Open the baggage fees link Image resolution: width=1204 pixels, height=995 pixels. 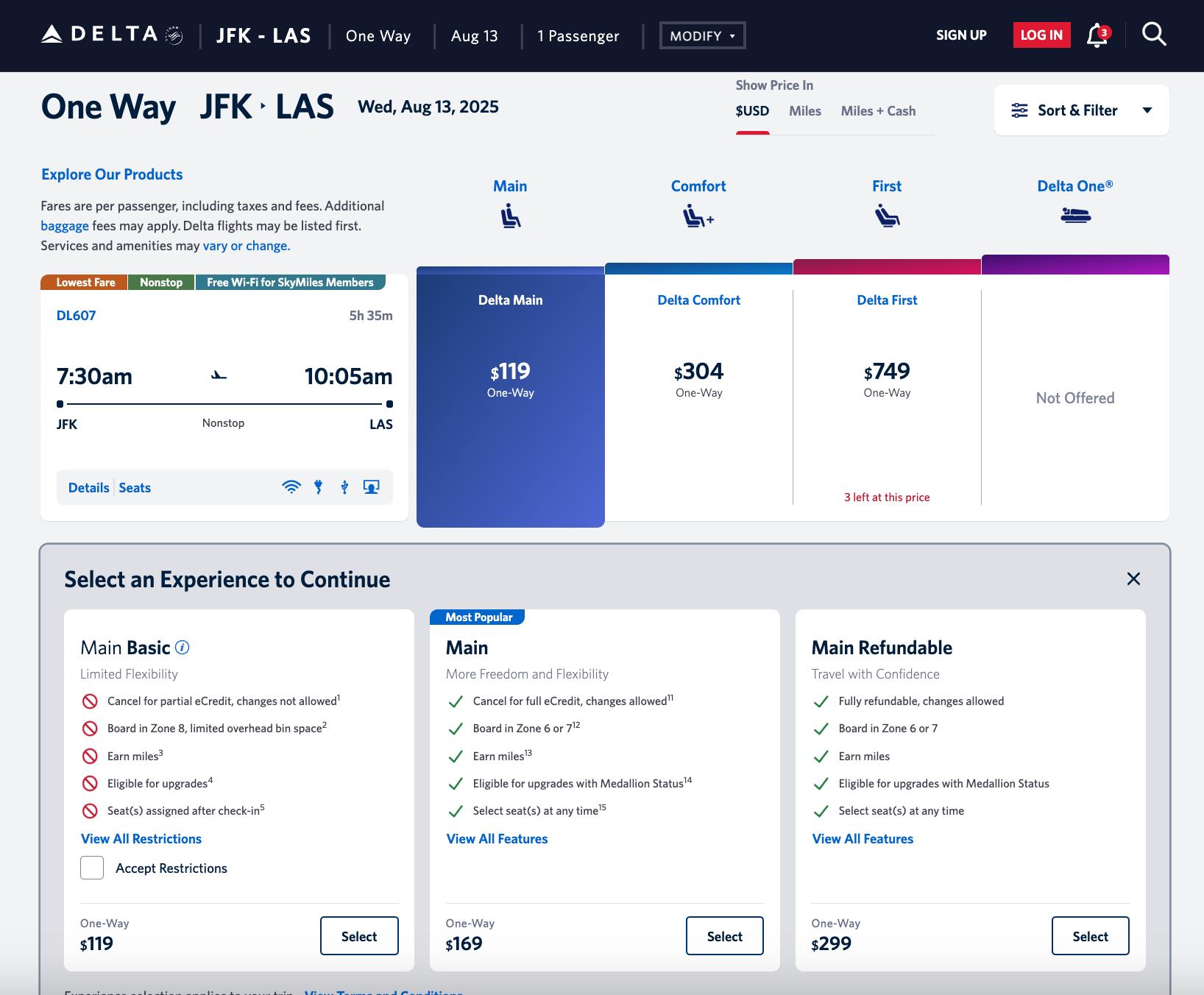tap(65, 226)
